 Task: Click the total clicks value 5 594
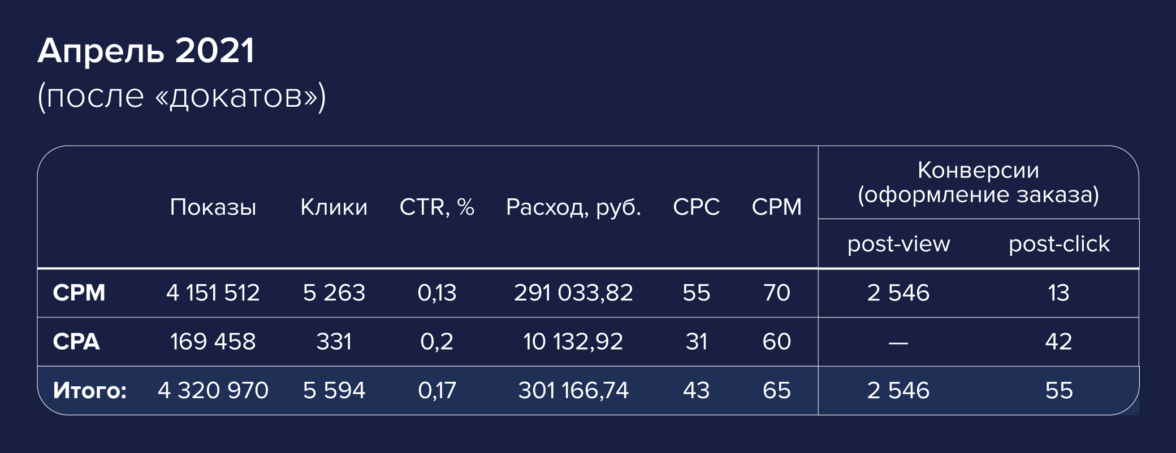coord(333,390)
